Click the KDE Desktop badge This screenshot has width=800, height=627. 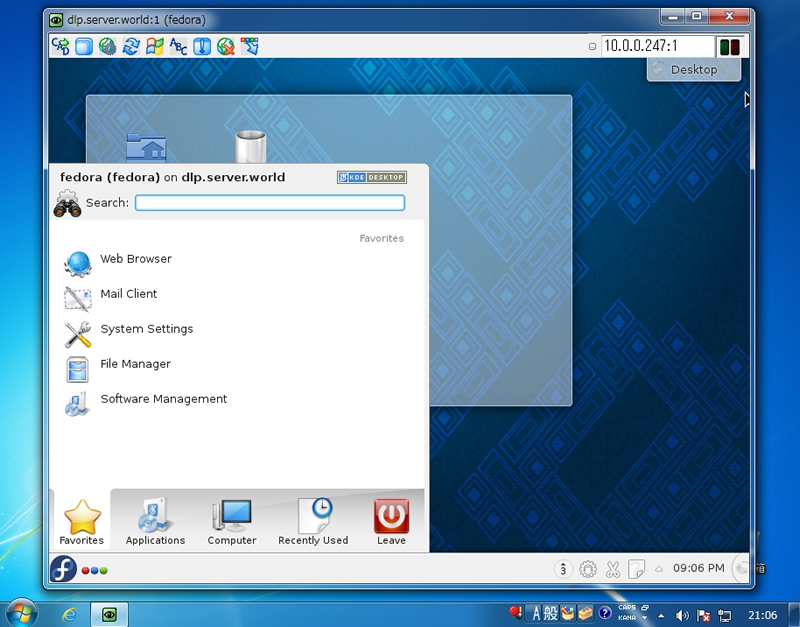(x=371, y=177)
